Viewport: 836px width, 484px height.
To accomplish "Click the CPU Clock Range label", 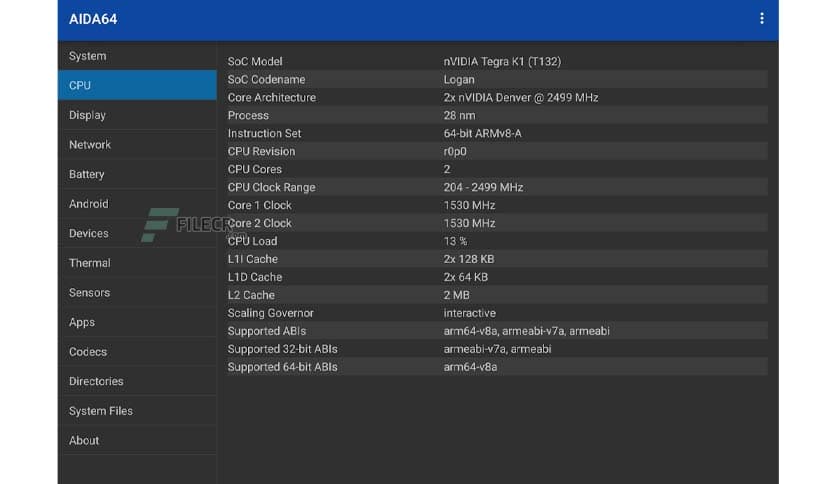I will click(x=271, y=188).
